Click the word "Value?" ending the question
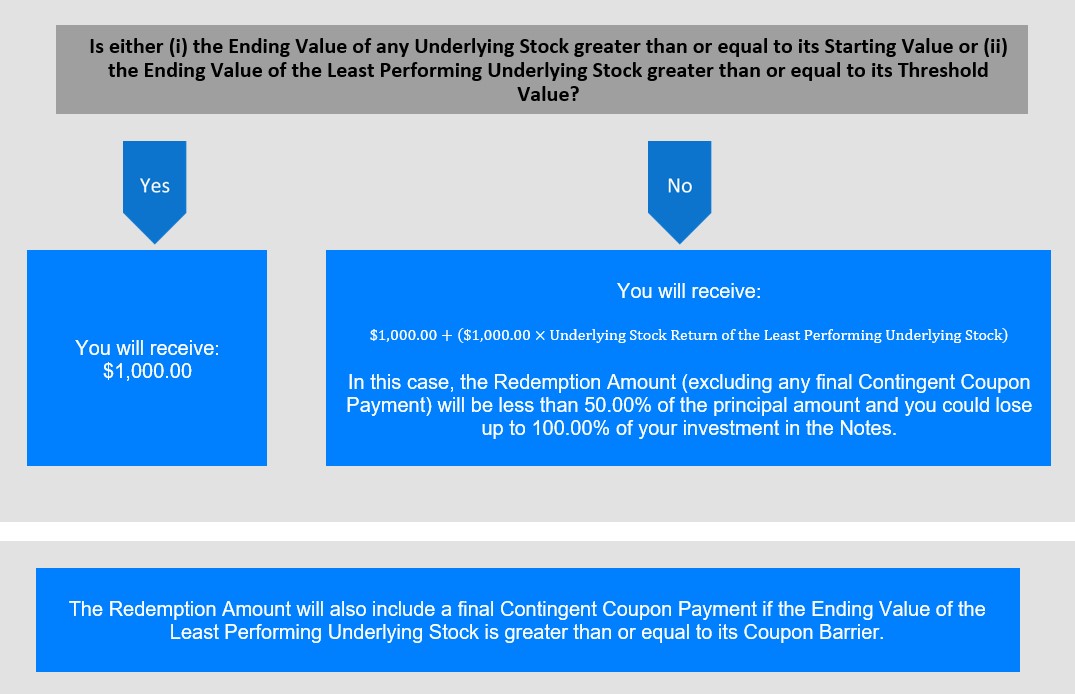Screen dimensions: 1075x694 548,94
